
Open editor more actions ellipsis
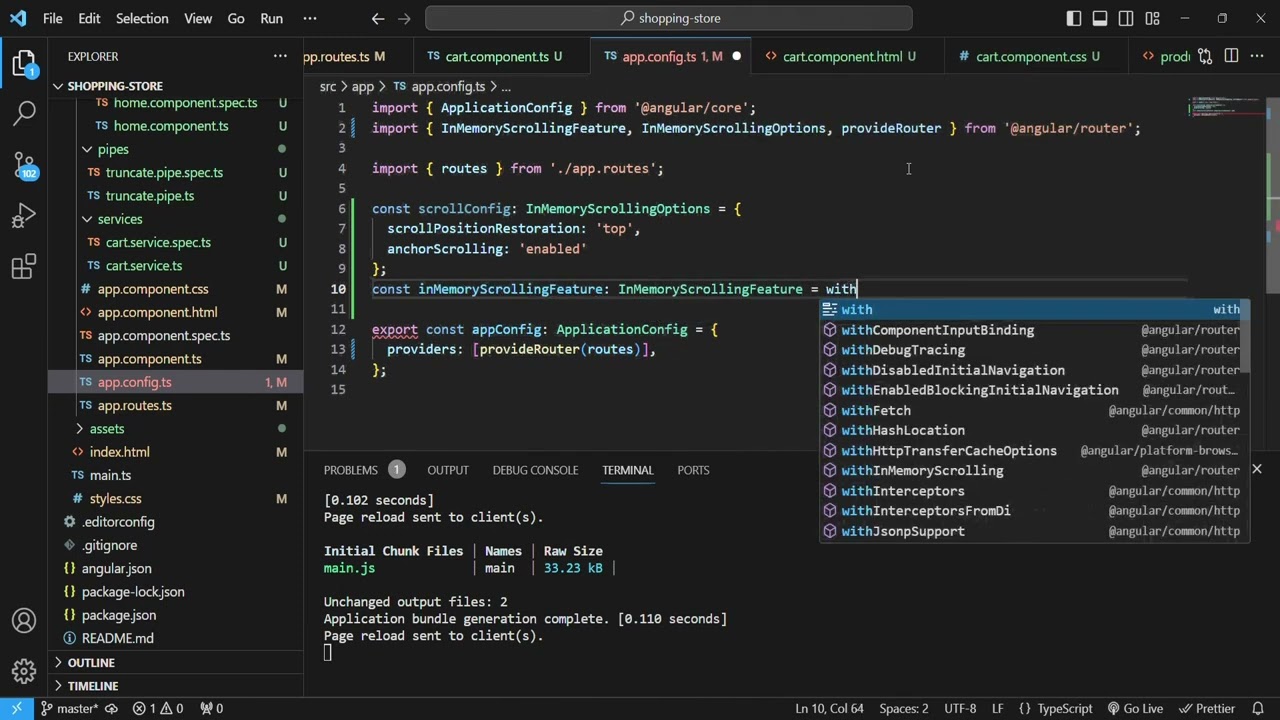[x=1259, y=57]
